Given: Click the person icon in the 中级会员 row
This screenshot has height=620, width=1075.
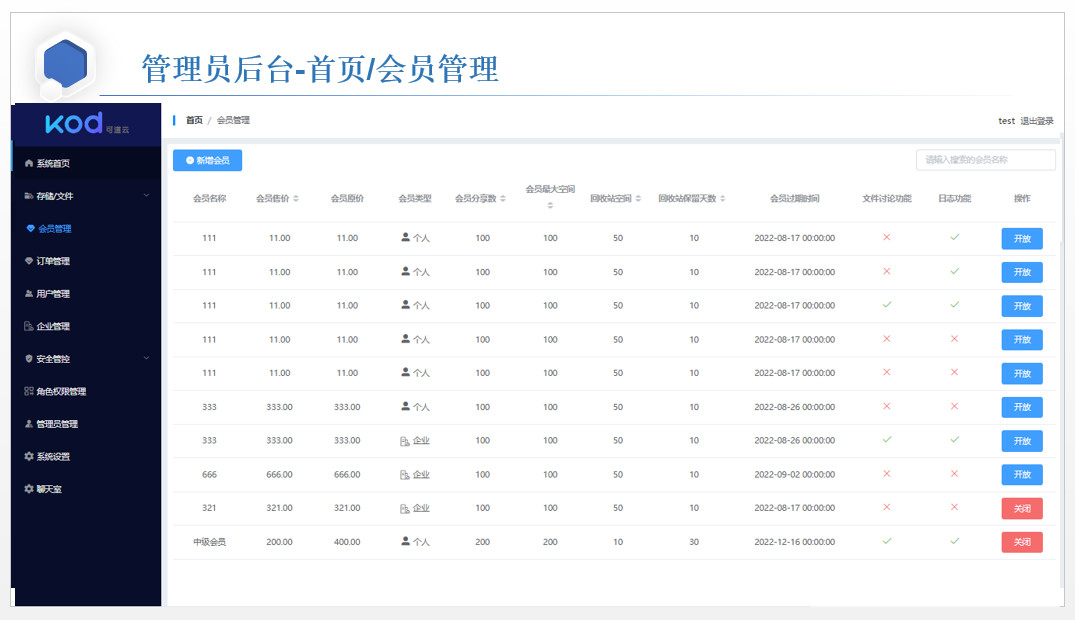Looking at the screenshot, I should tap(405, 541).
